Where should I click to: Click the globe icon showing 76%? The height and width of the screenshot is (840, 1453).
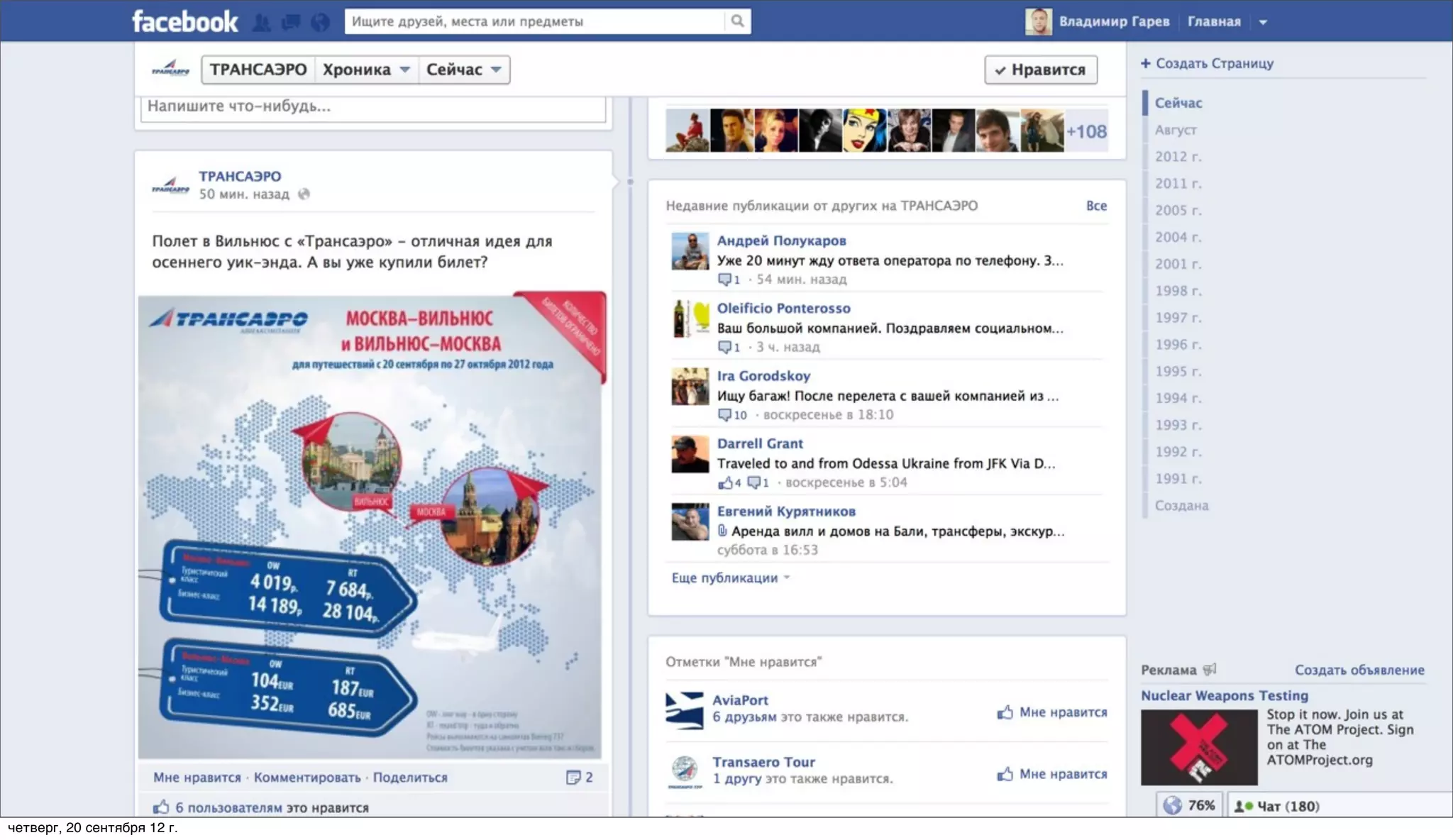point(1173,805)
